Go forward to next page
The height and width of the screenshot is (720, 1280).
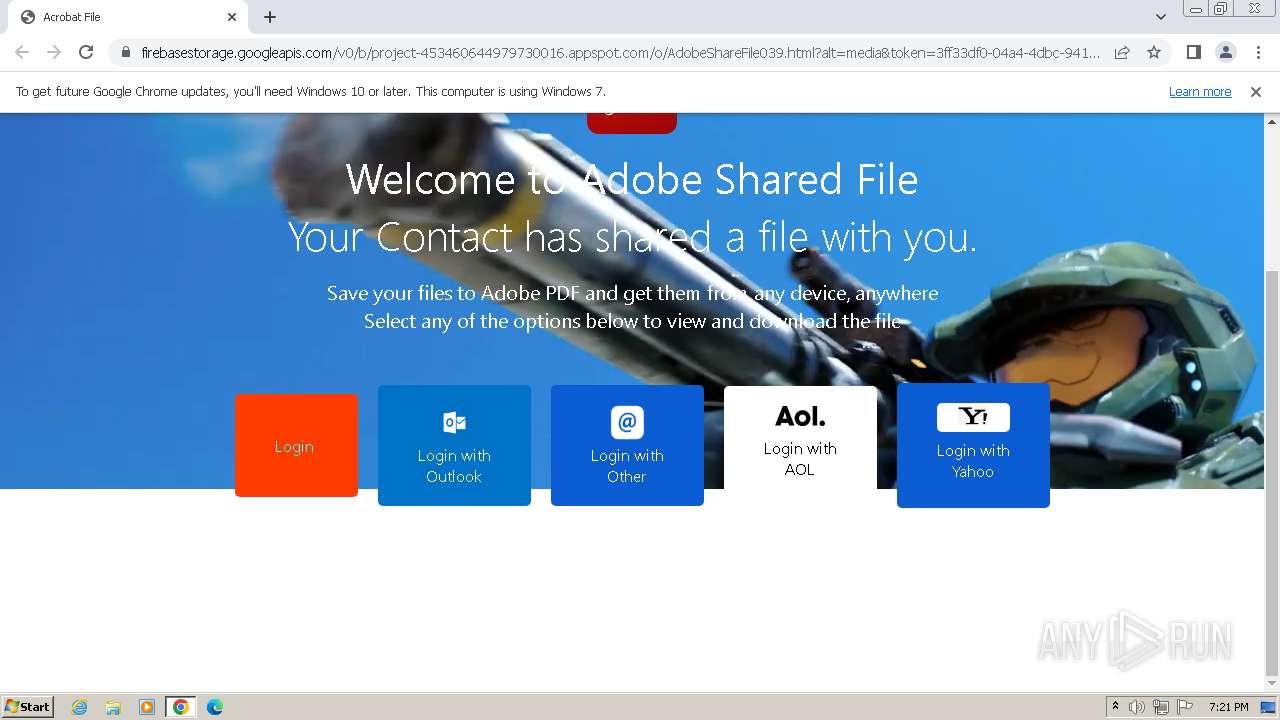[x=54, y=52]
